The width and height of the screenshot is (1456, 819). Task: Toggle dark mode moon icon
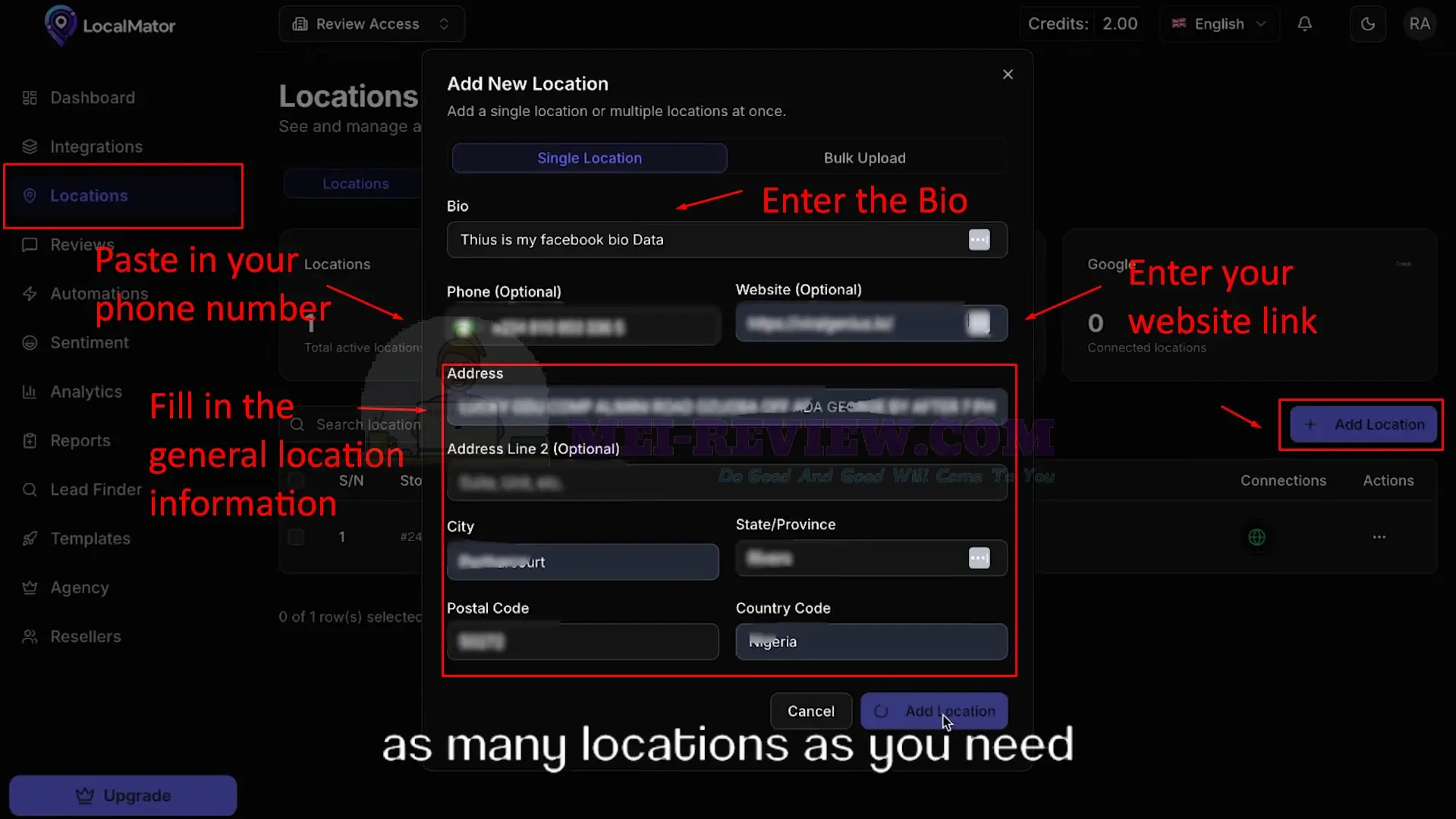1368,24
